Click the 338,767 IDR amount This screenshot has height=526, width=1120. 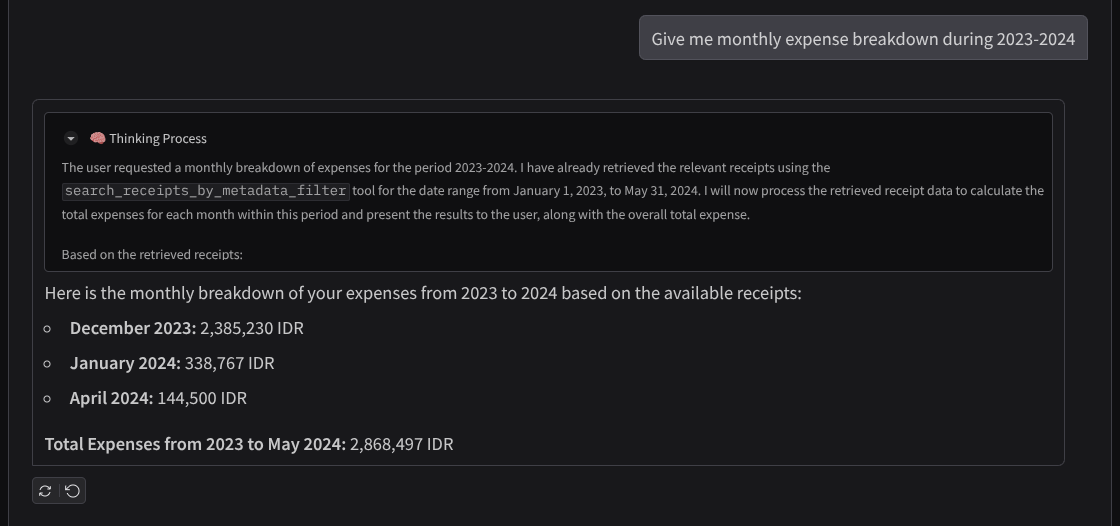(230, 363)
